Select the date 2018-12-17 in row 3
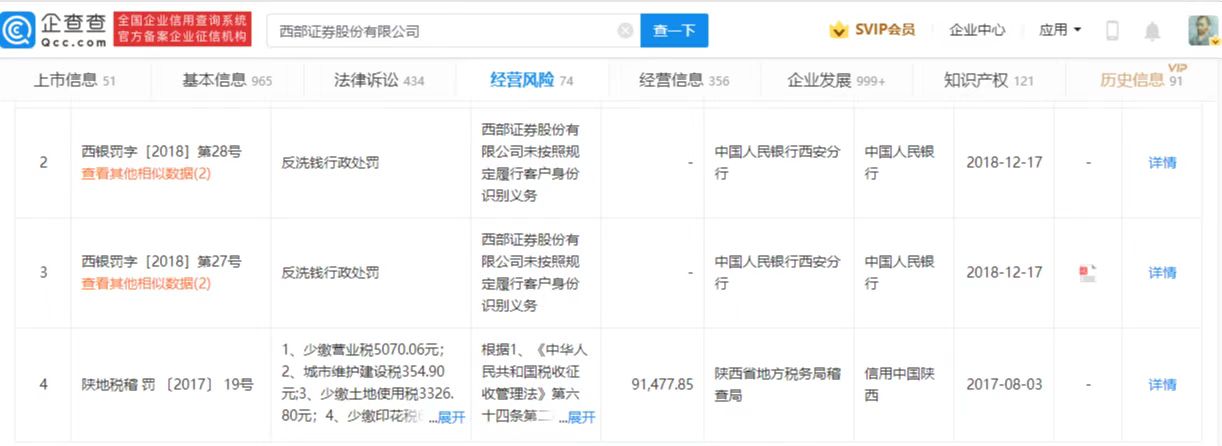The height and width of the screenshot is (446, 1222). click(x=1004, y=272)
